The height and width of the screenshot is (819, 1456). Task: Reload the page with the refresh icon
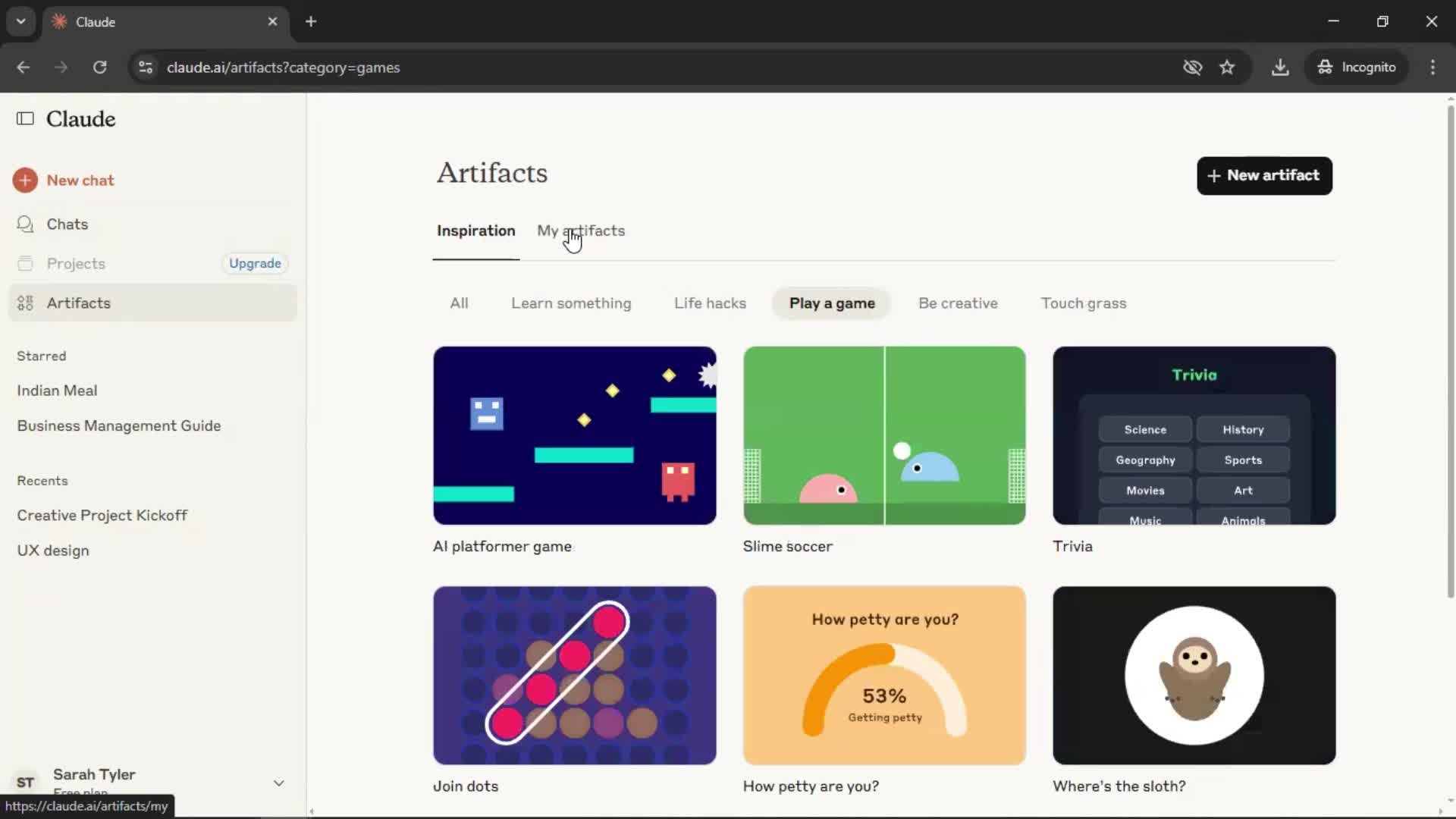pos(99,67)
